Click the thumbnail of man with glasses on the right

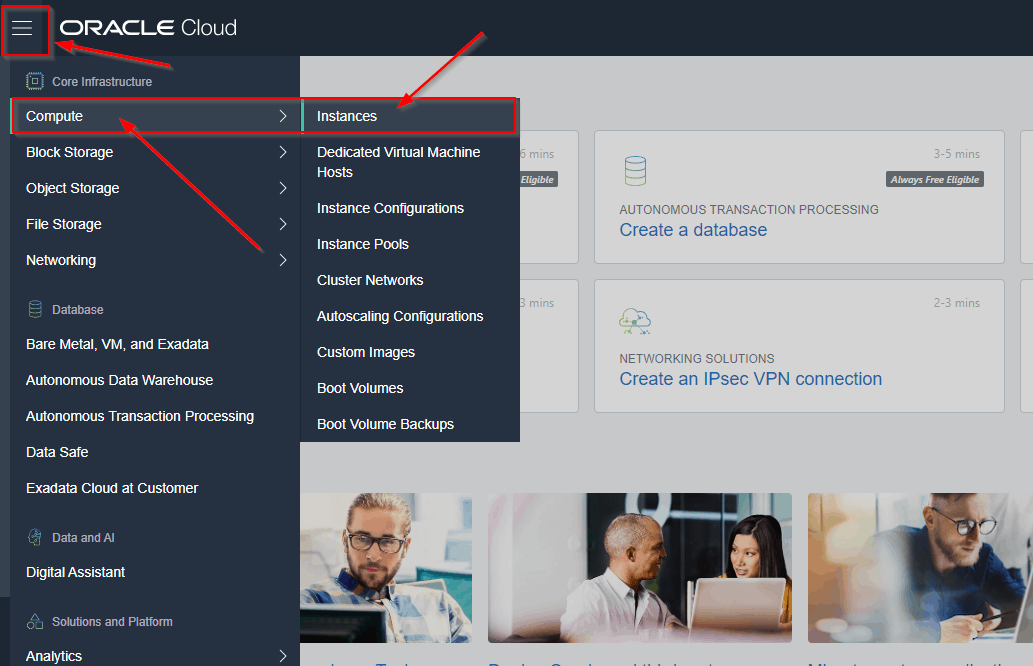(920, 568)
